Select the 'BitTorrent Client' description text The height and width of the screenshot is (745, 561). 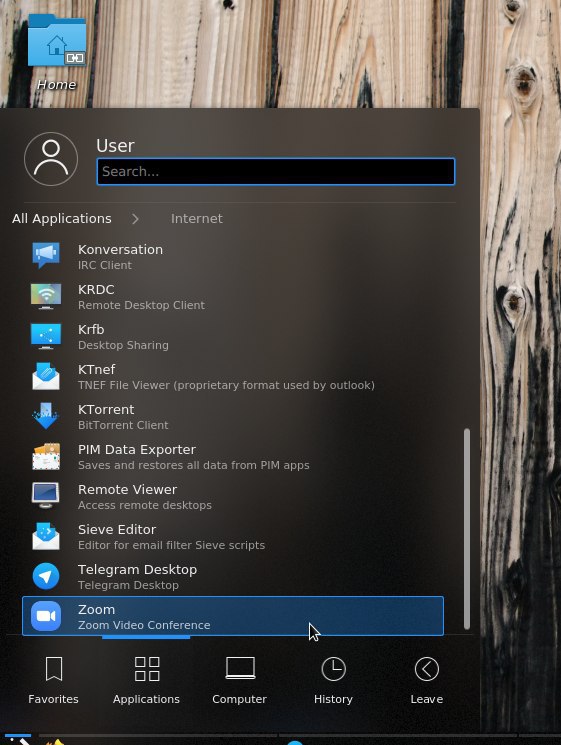pos(123,425)
